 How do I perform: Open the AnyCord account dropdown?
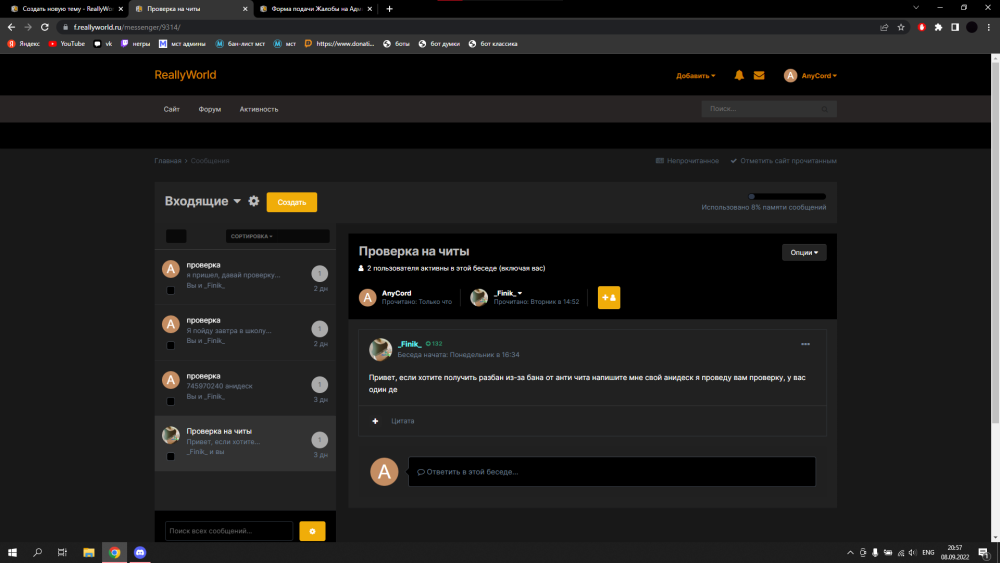[819, 75]
